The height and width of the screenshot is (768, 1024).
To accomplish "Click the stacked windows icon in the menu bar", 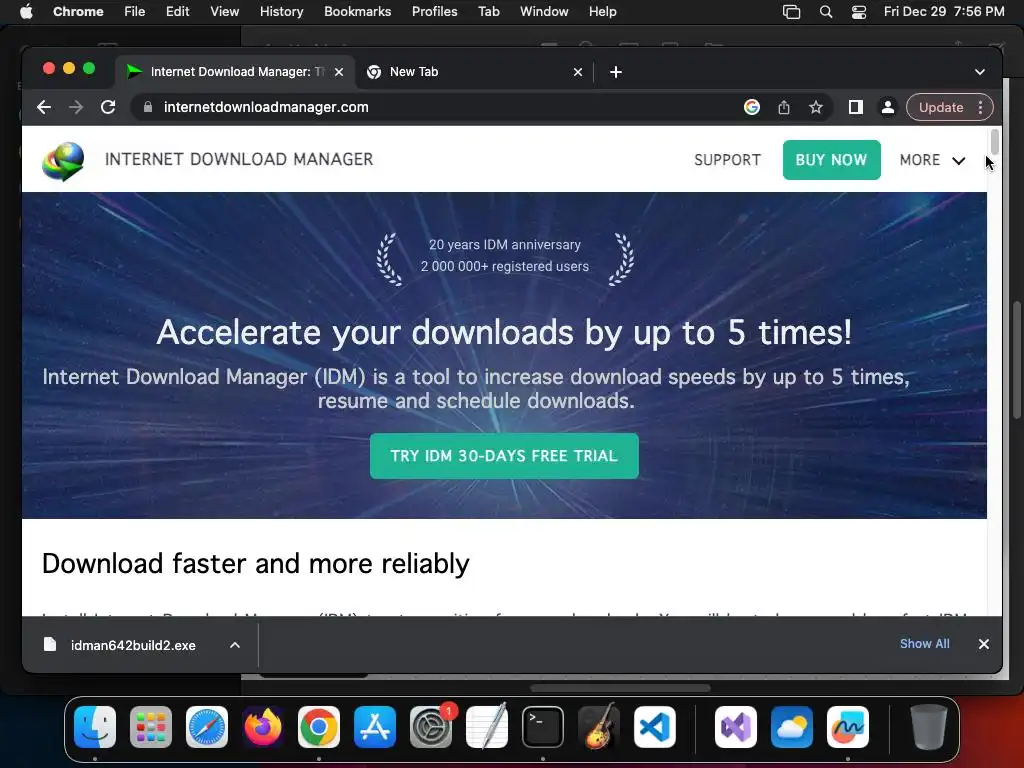I will click(x=792, y=12).
